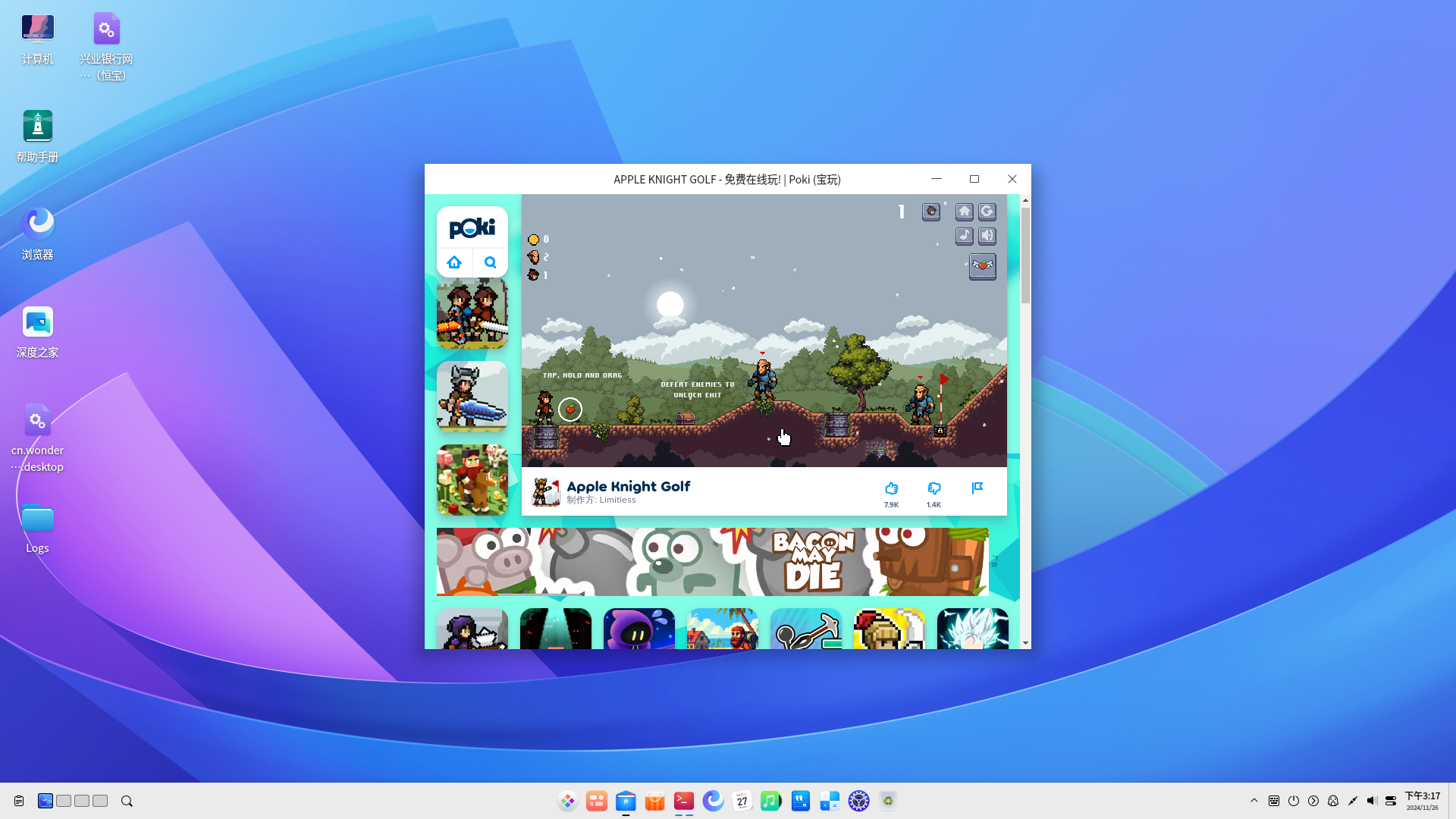Like Apple Knight Golf with thumbs up
This screenshot has width=1456, height=819.
click(x=891, y=489)
